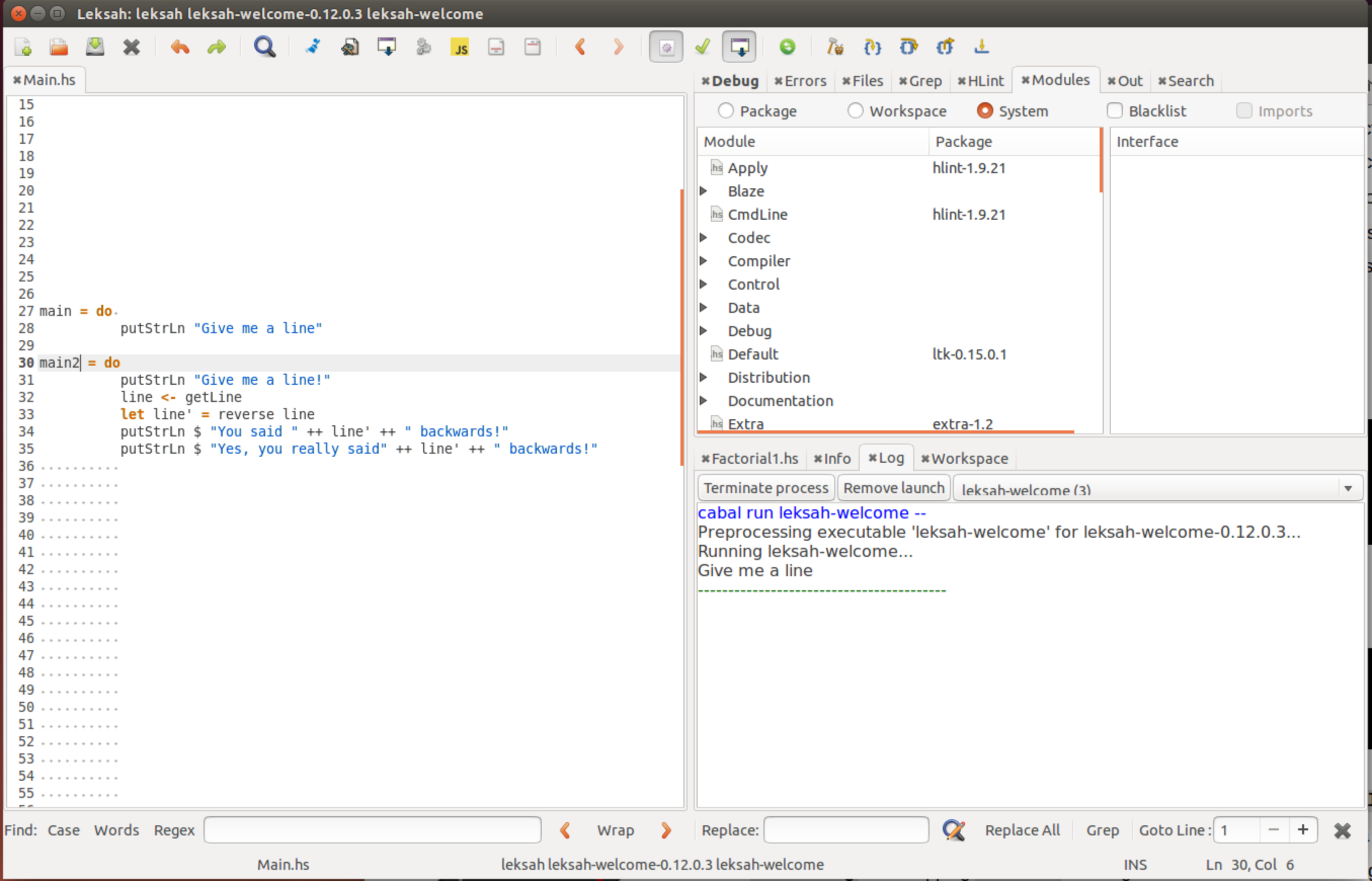Image resolution: width=1372 pixels, height=881 pixels.
Task: Switch to the HLint tab
Action: coord(985,81)
